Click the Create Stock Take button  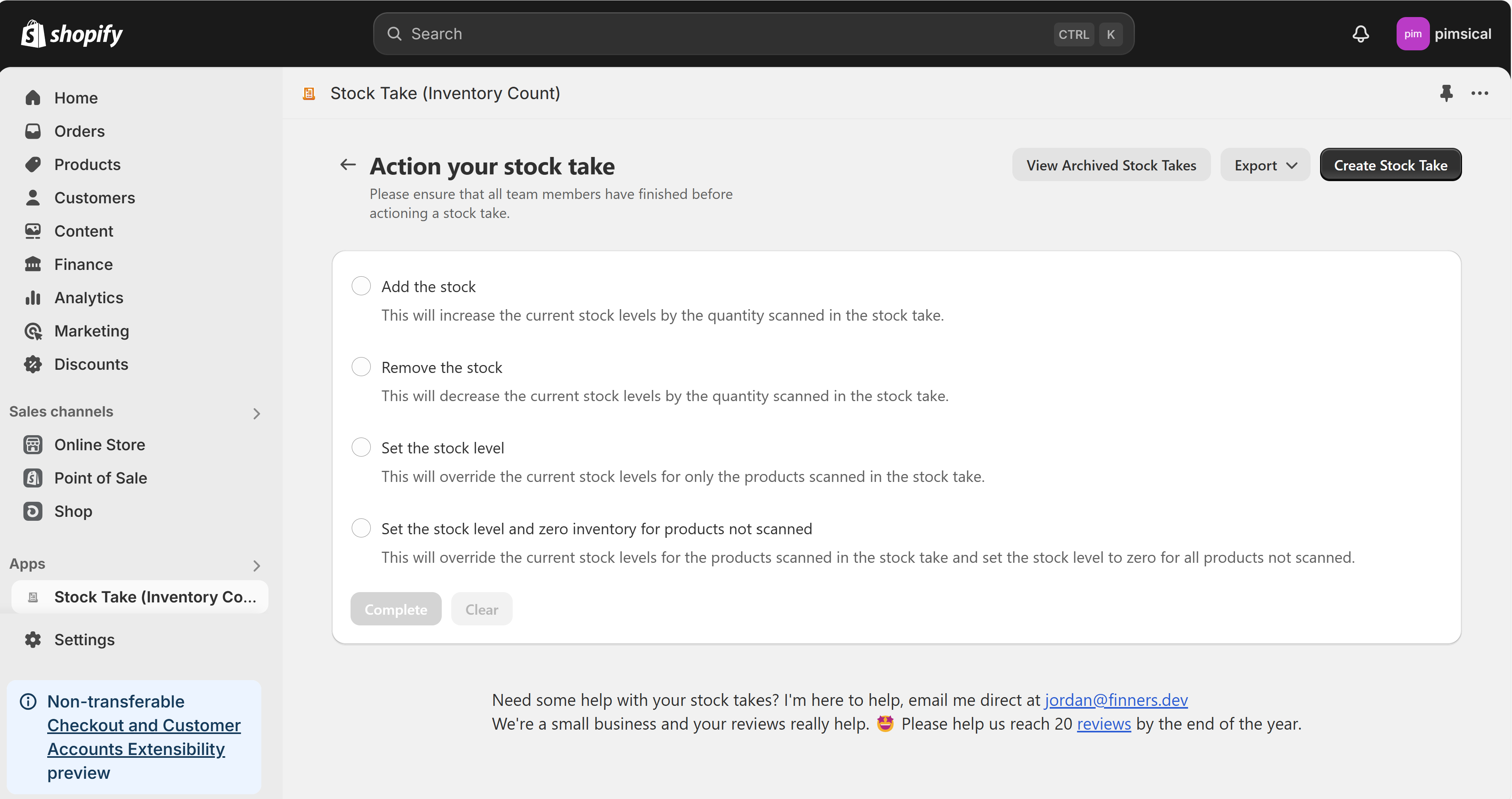(x=1390, y=165)
